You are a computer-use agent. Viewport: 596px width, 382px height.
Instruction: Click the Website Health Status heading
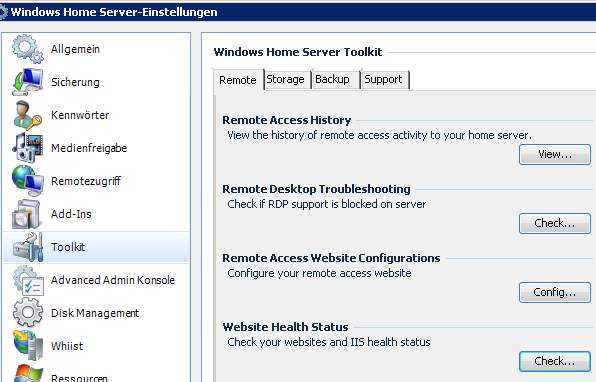285,327
